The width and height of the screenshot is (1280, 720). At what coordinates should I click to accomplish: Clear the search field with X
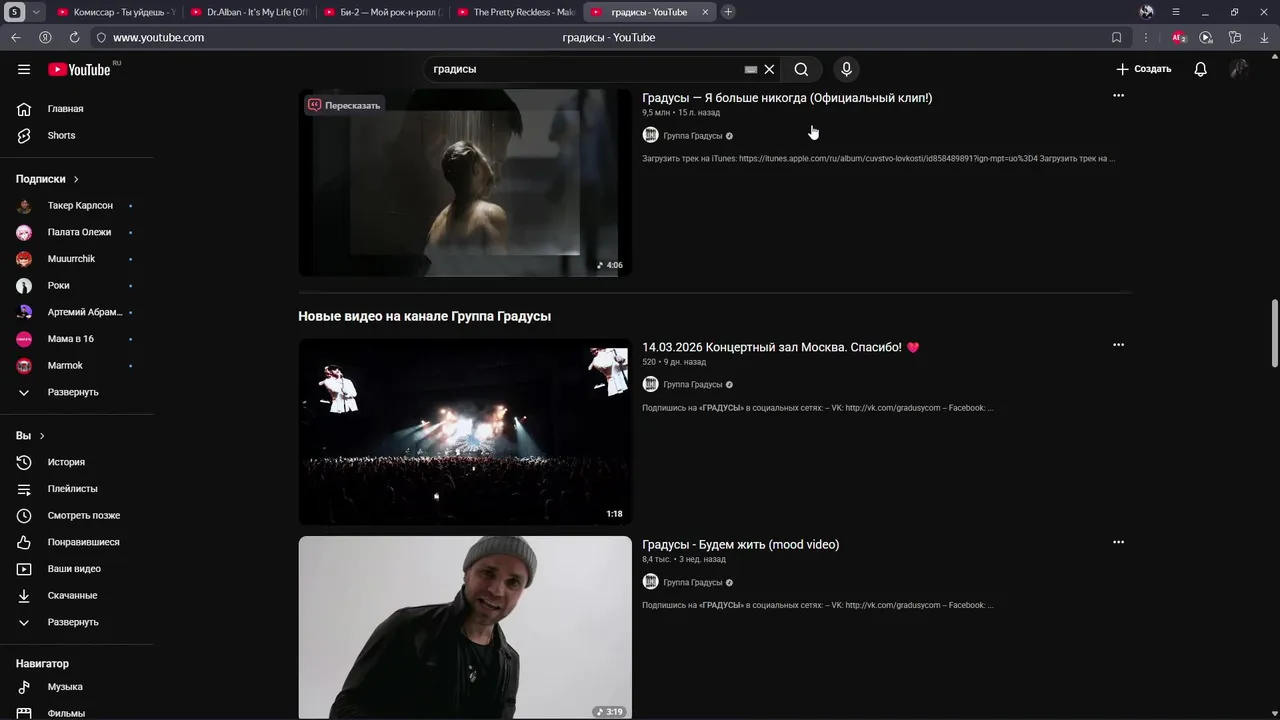[769, 69]
